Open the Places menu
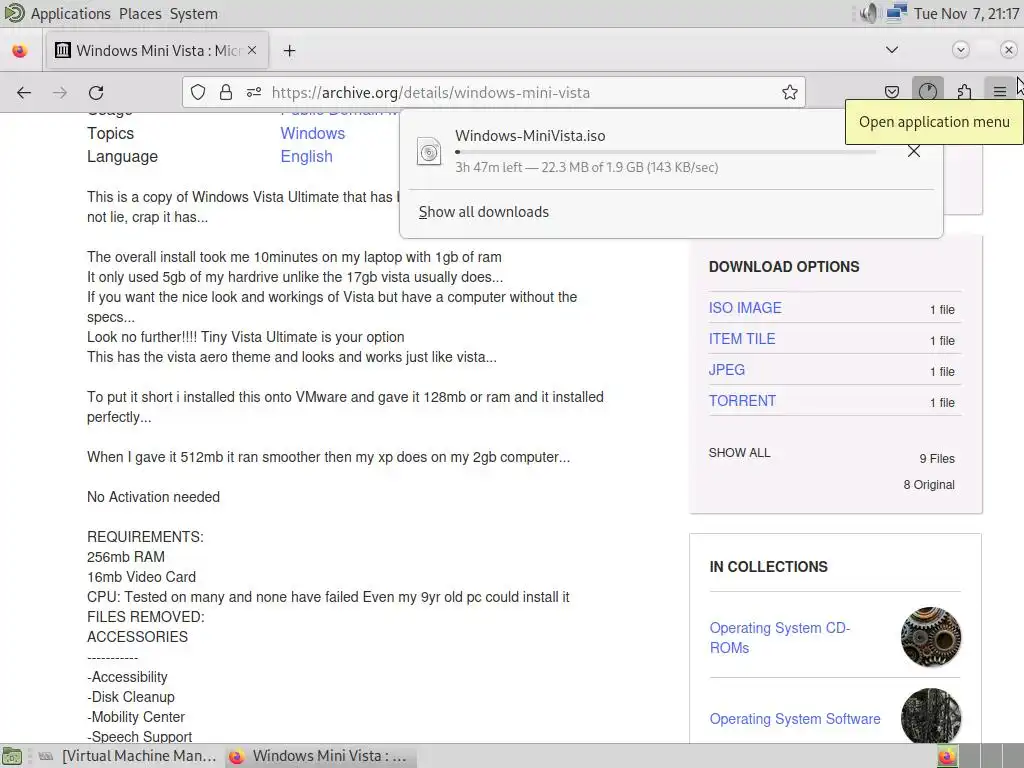Screen dimensions: 1024x768 pyautogui.click(x=140, y=14)
